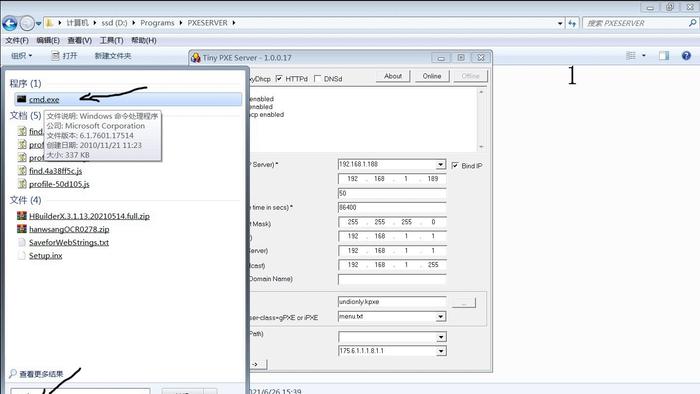Click the search magnifier icon in Explorer
Image resolution: width=700 pixels, height=394 pixels.
coord(692,23)
